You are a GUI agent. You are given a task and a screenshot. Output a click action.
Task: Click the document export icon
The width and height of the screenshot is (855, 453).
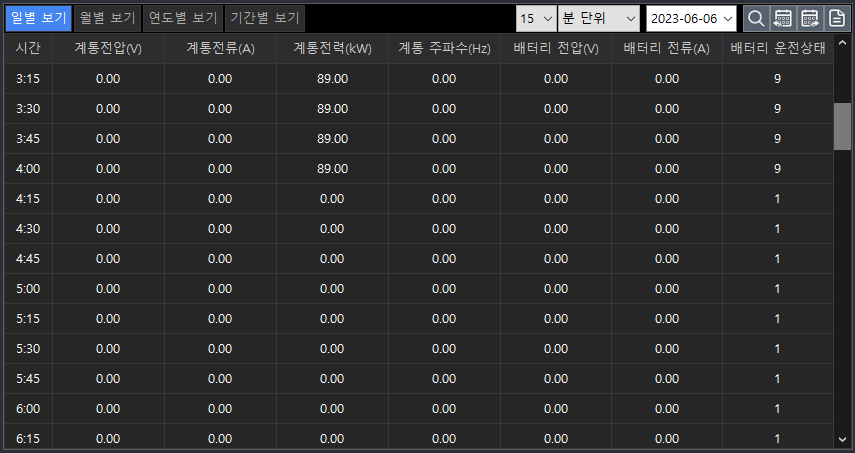pos(836,19)
